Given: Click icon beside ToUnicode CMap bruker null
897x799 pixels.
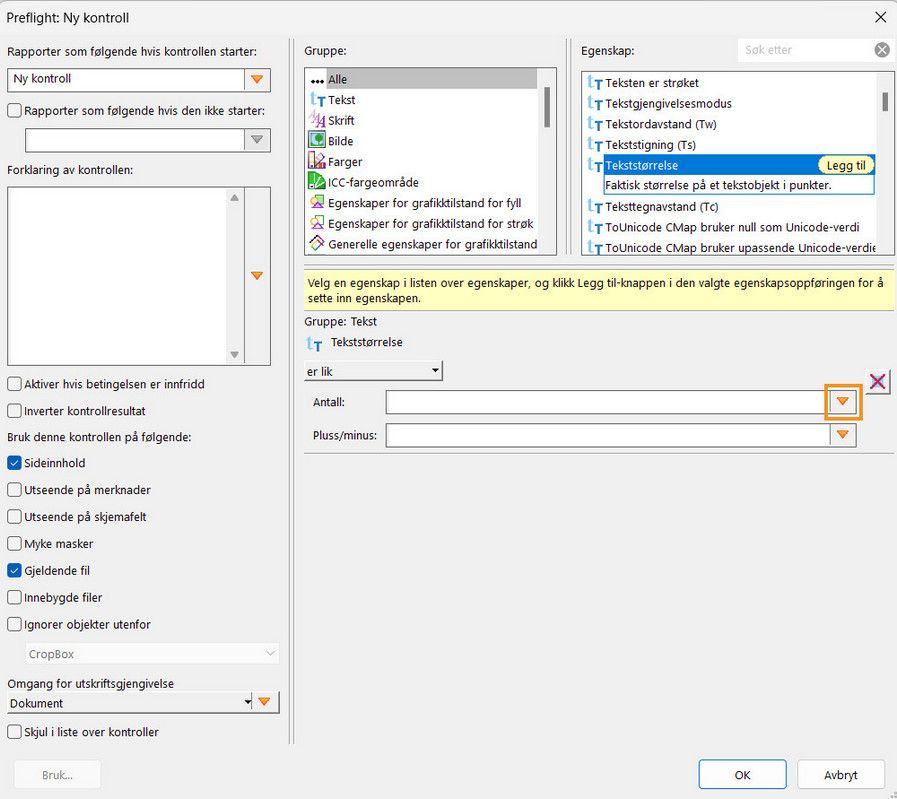Looking at the screenshot, I should tap(595, 227).
